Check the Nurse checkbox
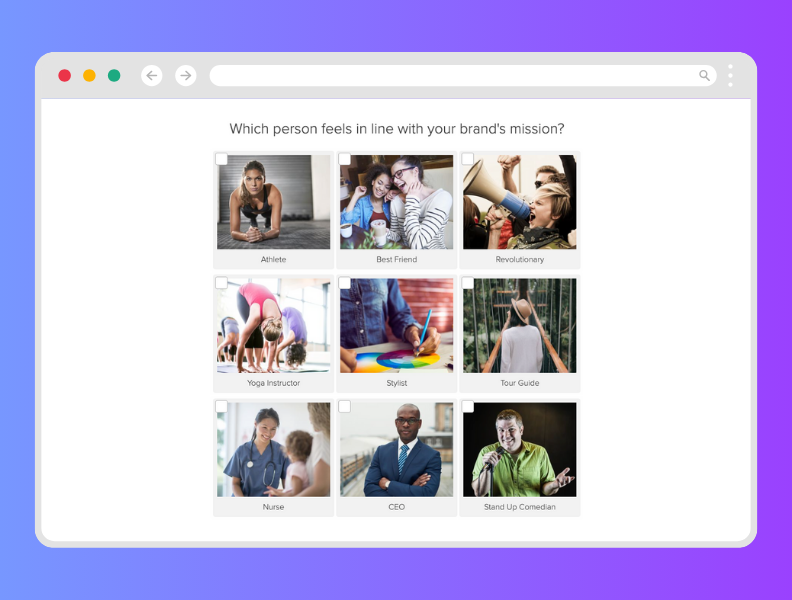Viewport: 792px width, 600px height. [x=221, y=407]
